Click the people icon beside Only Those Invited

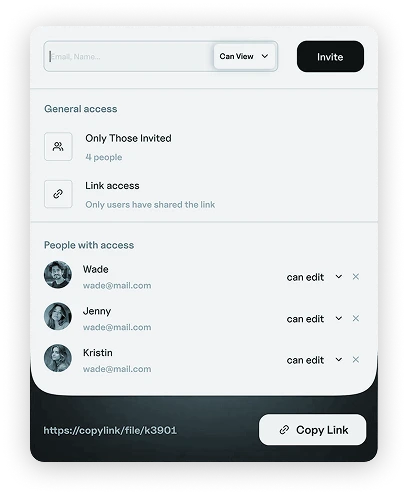click(58, 146)
